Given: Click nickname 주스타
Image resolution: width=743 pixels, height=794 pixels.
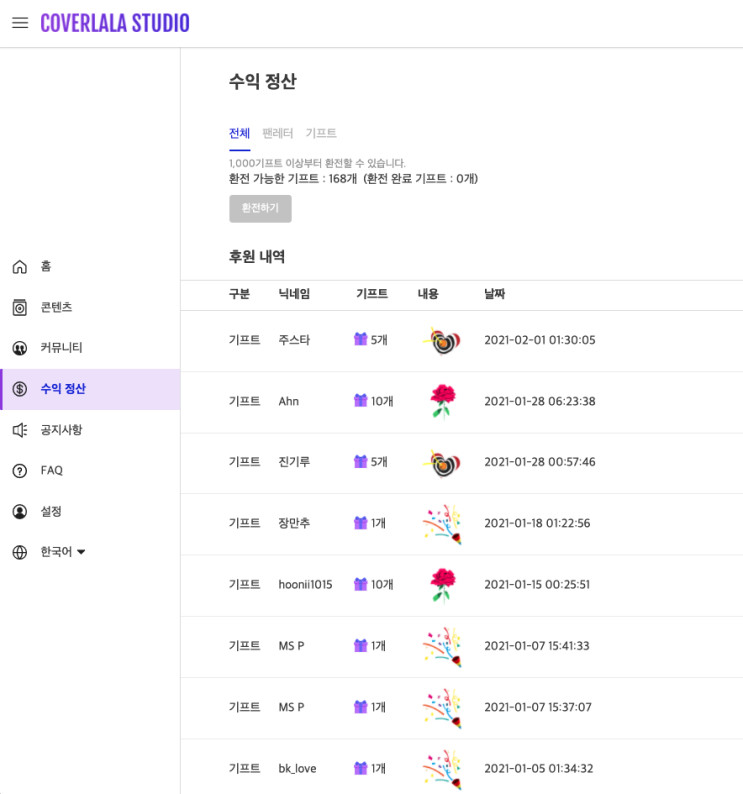Looking at the screenshot, I should click(294, 340).
